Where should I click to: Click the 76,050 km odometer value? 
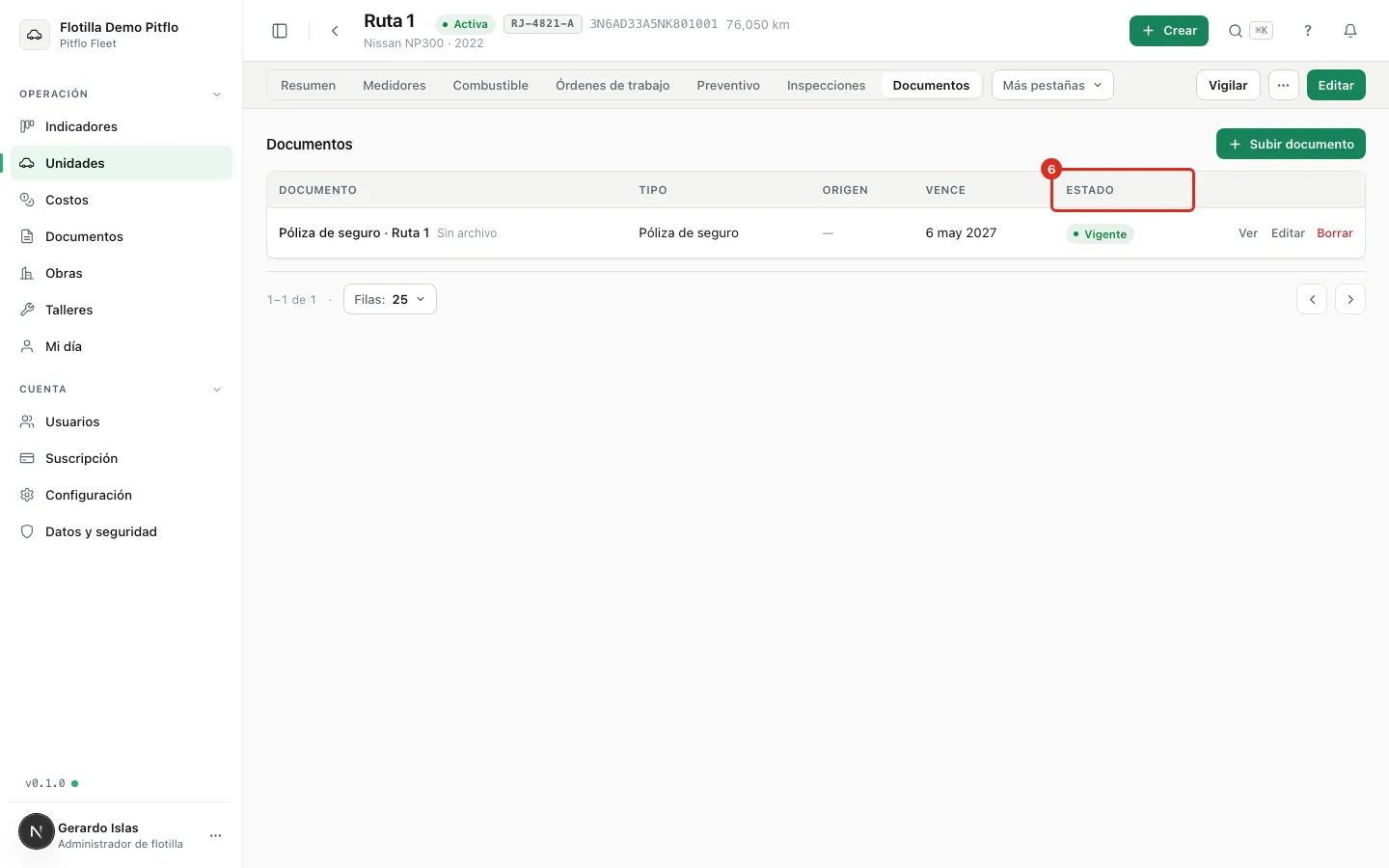coord(758,24)
